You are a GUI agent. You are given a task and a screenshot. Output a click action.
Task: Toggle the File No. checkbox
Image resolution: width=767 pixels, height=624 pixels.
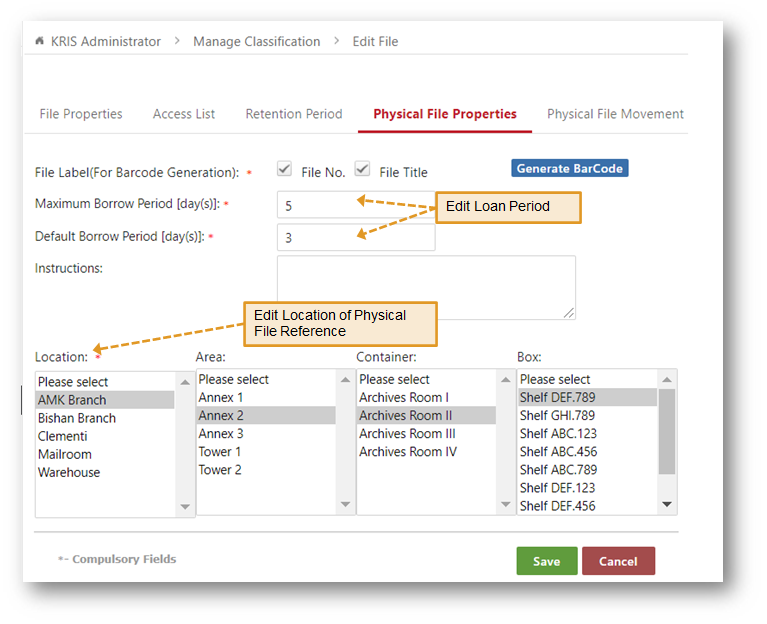[x=284, y=169]
